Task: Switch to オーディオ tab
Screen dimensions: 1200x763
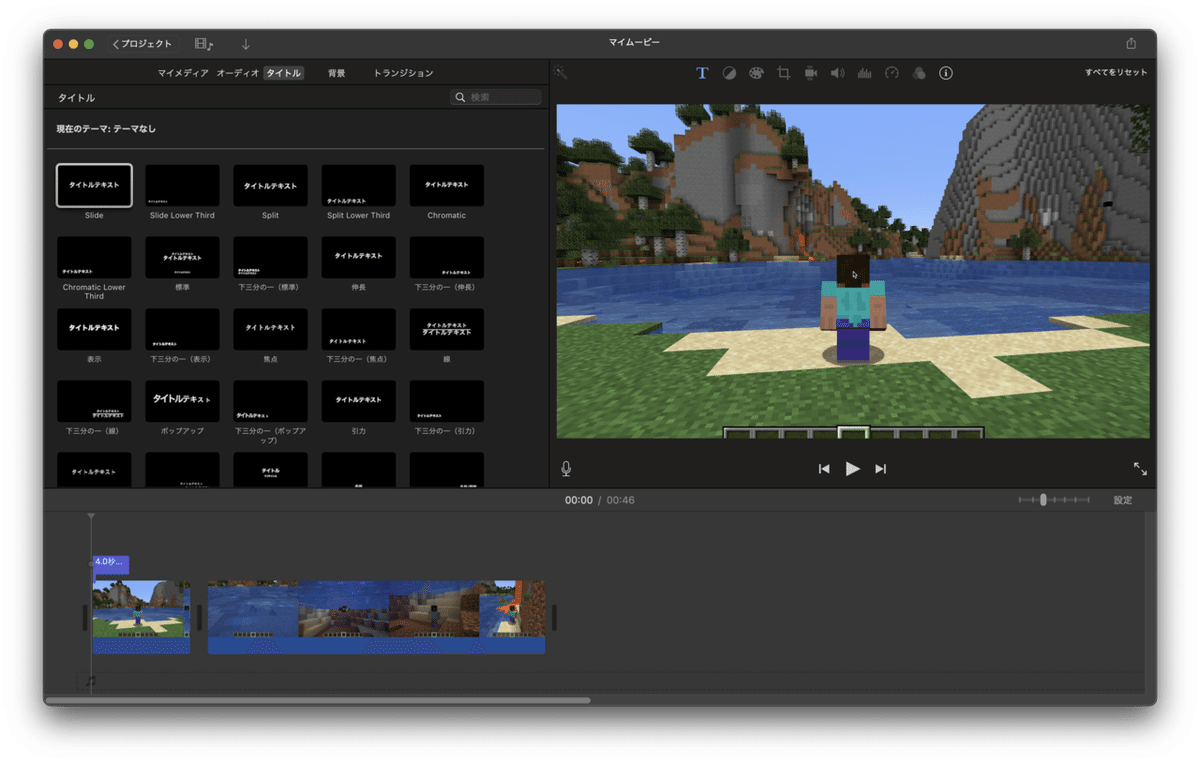Action: [x=238, y=73]
